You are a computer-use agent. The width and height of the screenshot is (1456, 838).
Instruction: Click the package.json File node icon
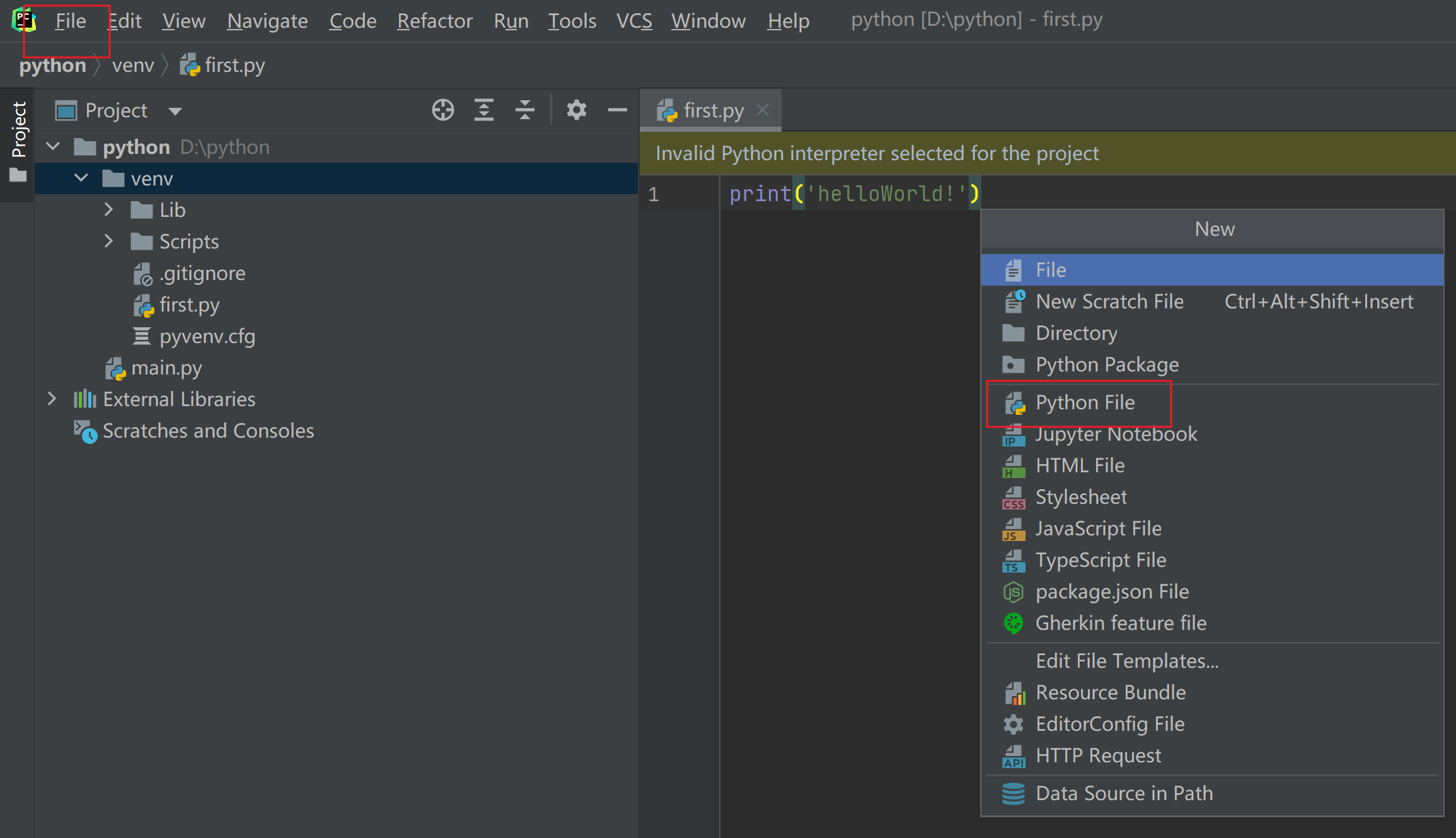[1014, 591]
